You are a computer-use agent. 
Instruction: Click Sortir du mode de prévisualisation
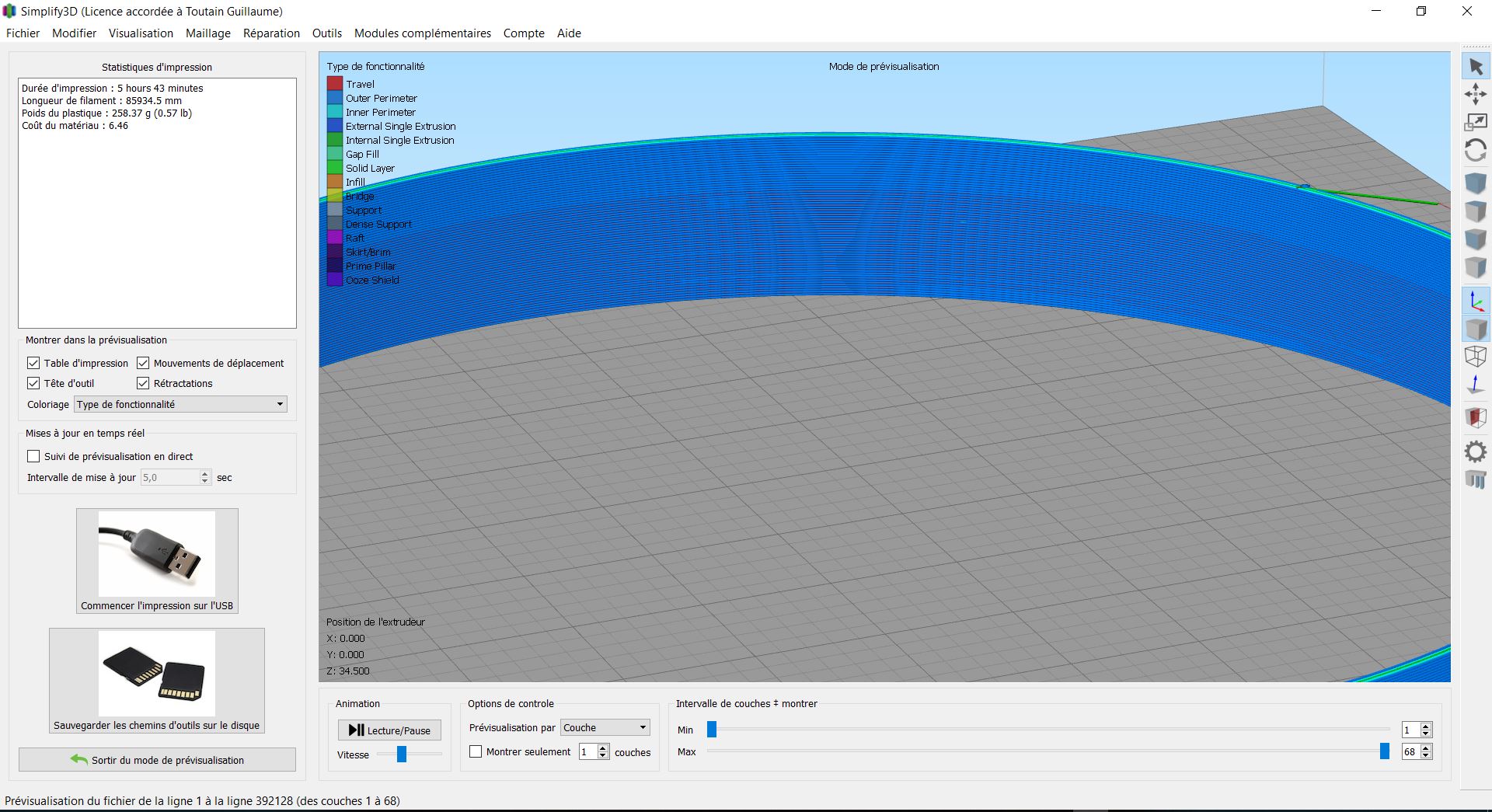coord(157,760)
